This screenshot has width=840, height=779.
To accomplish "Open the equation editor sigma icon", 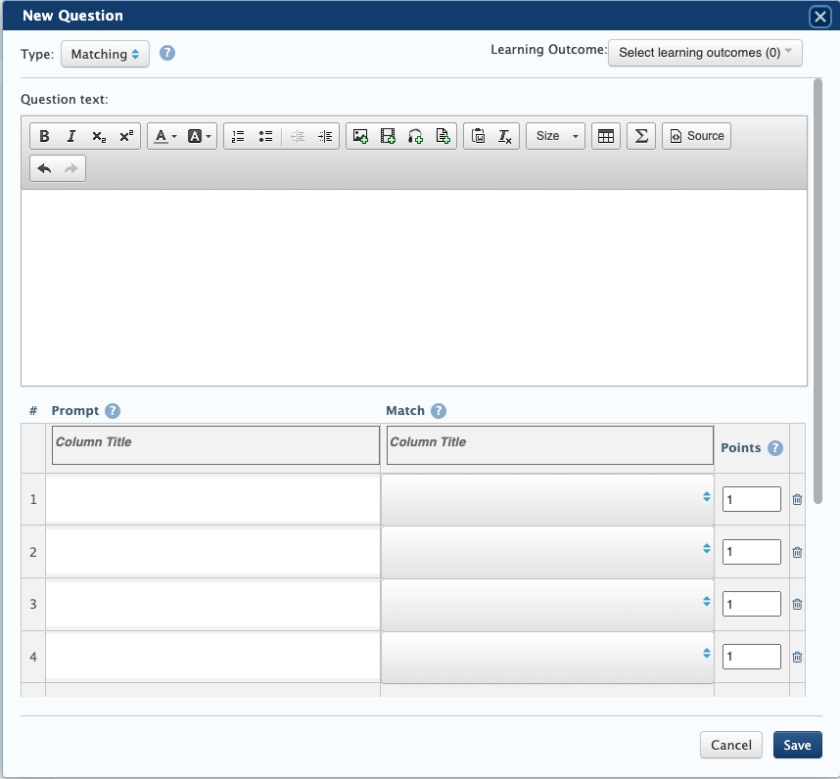I will pyautogui.click(x=642, y=137).
